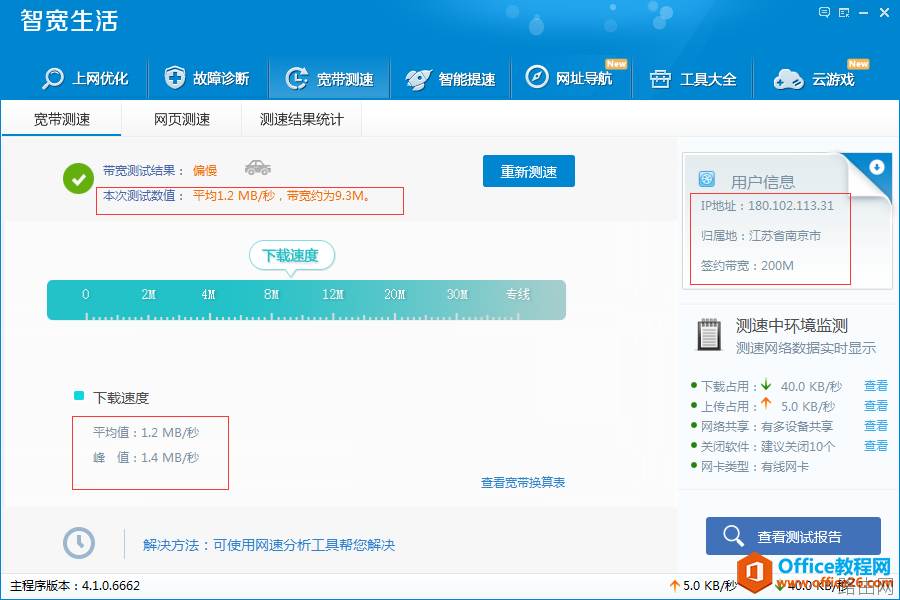Click the clock icon near 解决方法
Image resolution: width=900 pixels, height=600 pixels.
[79, 543]
